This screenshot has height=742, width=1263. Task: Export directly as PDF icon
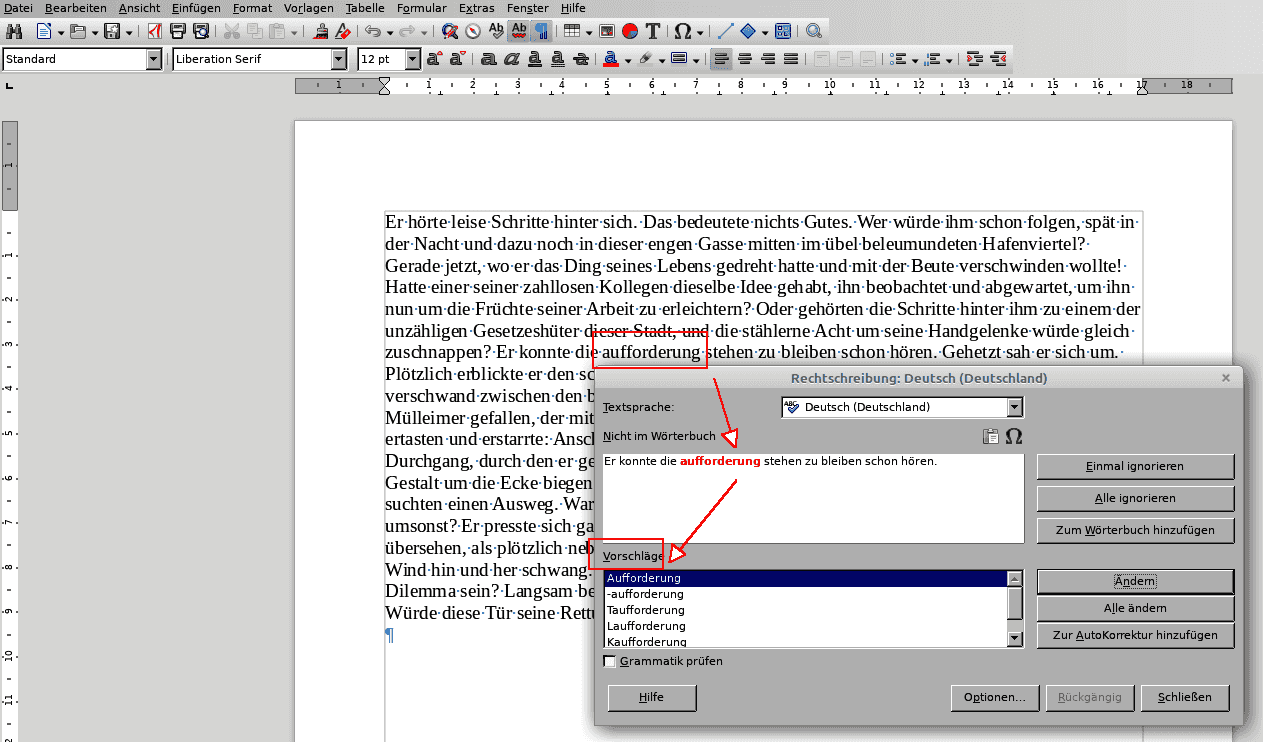(154, 31)
